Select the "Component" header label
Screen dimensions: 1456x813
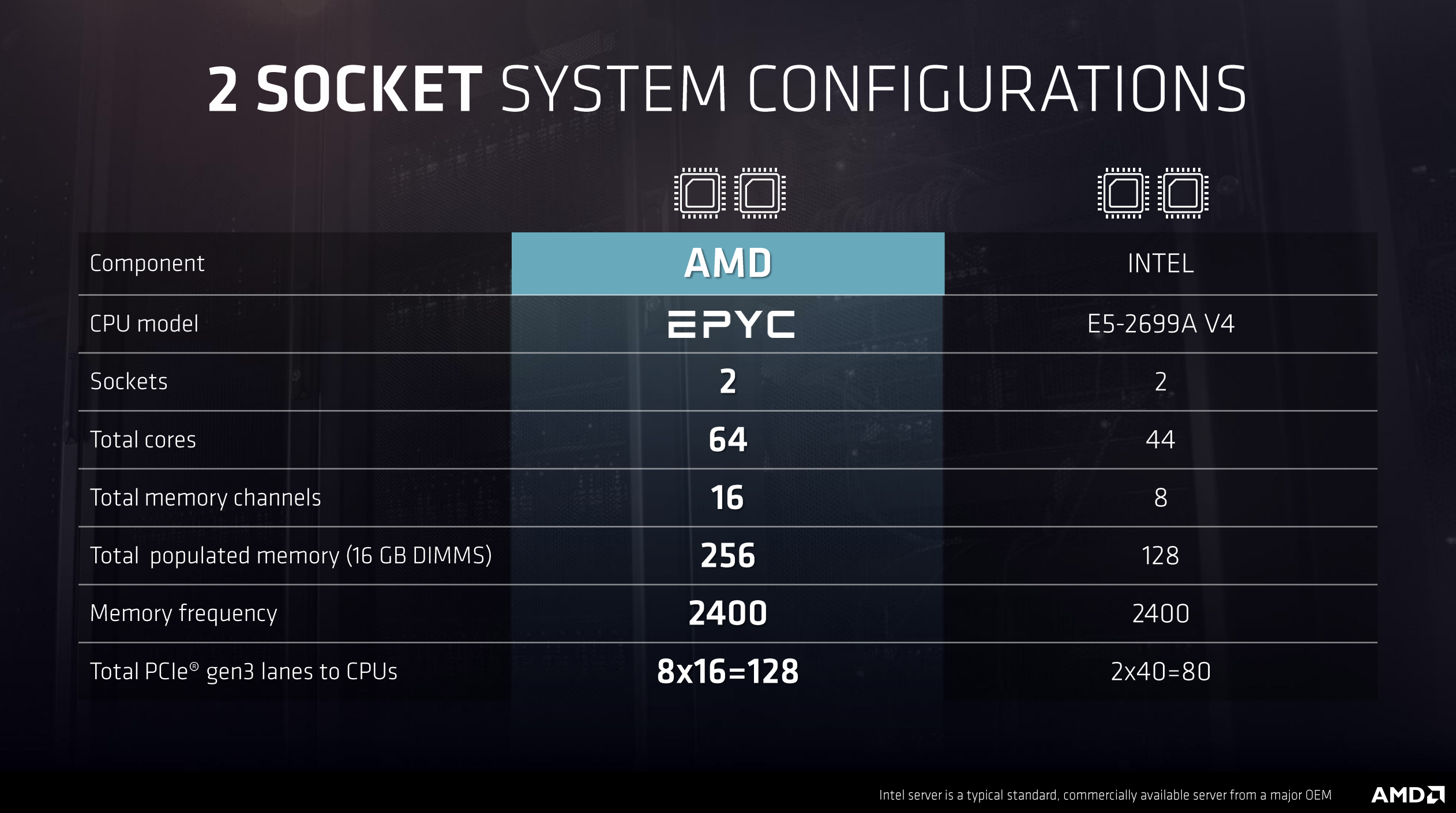147,264
